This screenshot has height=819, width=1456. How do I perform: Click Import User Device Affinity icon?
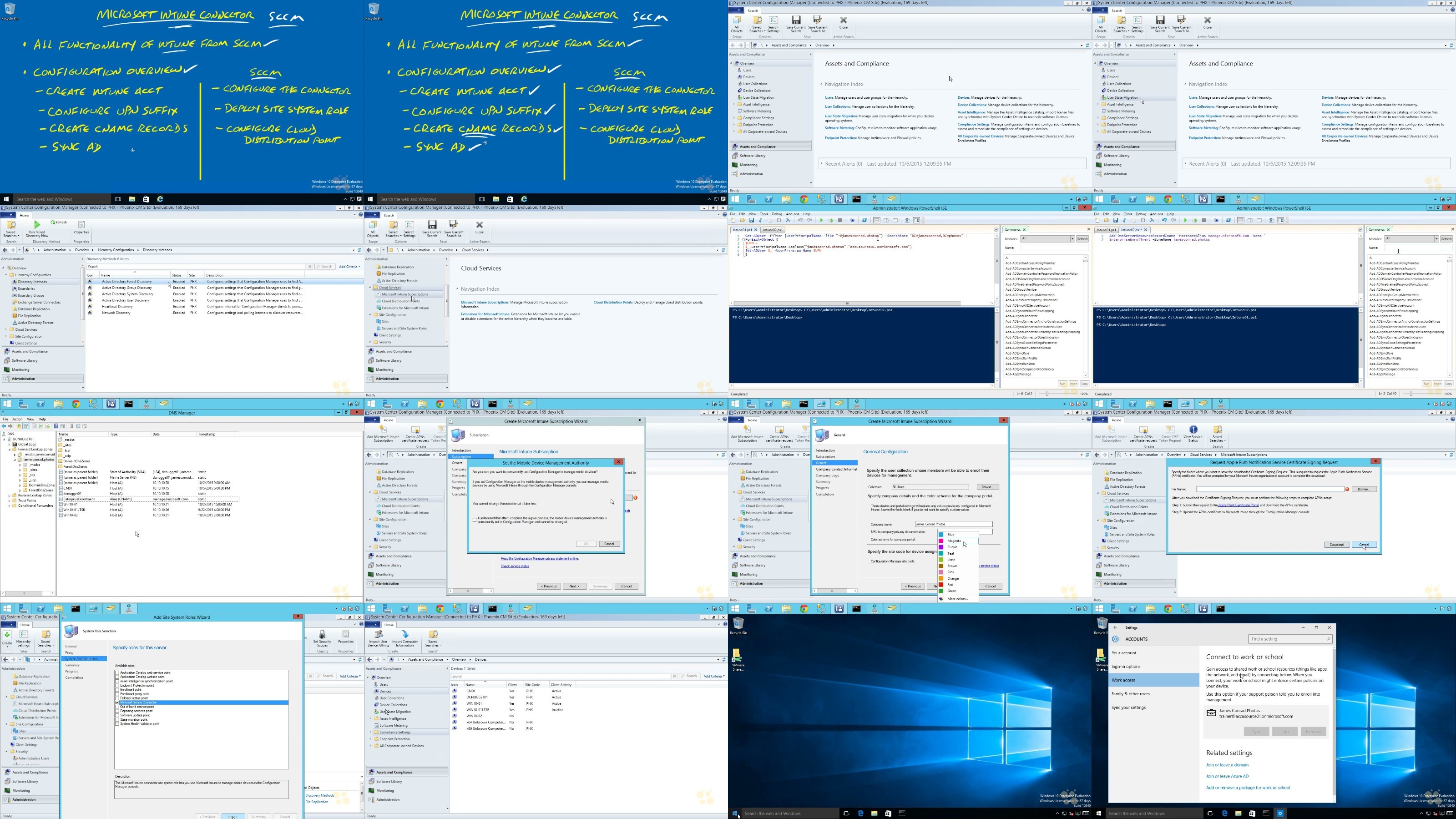point(378,635)
